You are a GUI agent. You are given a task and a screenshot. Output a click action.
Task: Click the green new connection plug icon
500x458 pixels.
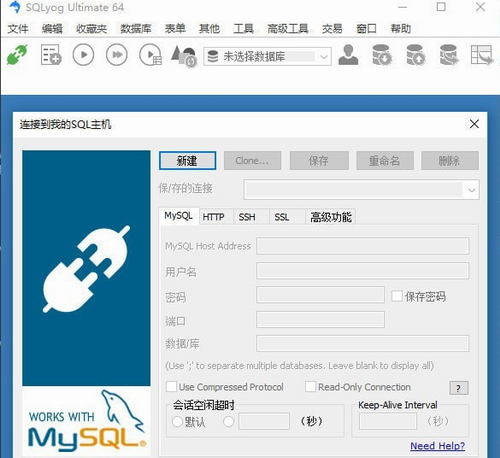click(x=17, y=55)
